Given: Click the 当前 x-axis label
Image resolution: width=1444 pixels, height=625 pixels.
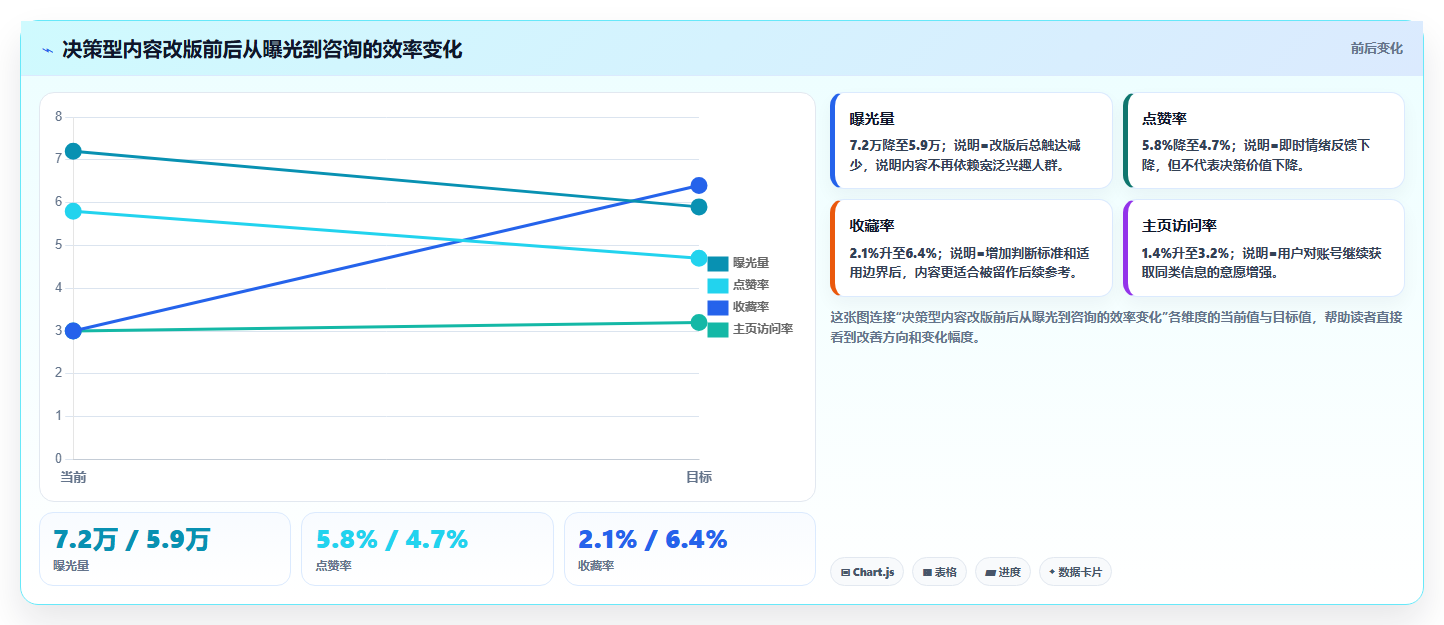Looking at the screenshot, I should (73, 478).
